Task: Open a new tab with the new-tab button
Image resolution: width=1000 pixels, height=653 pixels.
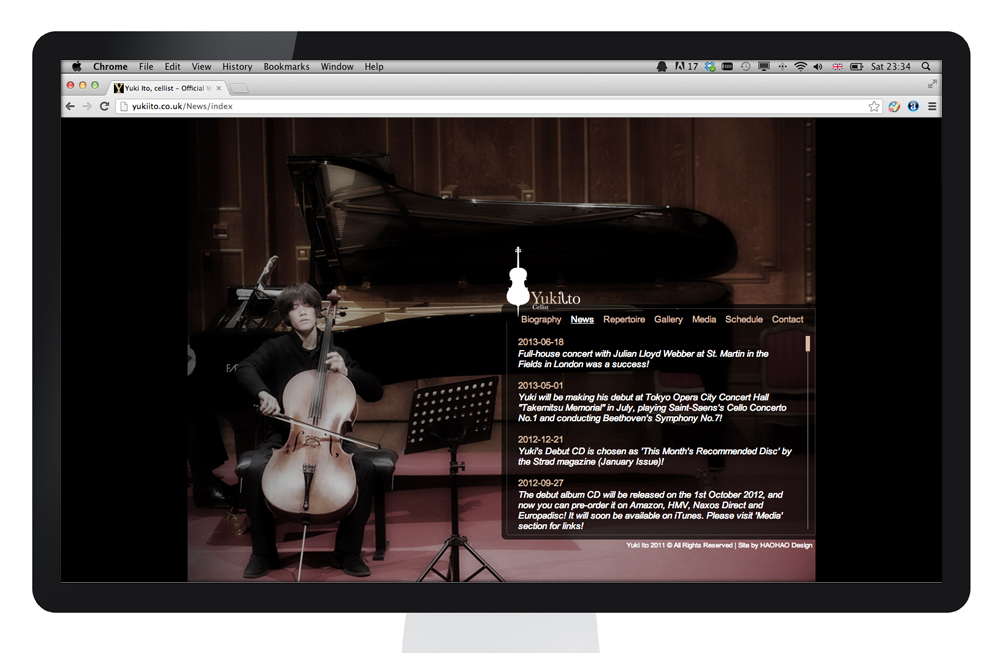Action: point(239,88)
